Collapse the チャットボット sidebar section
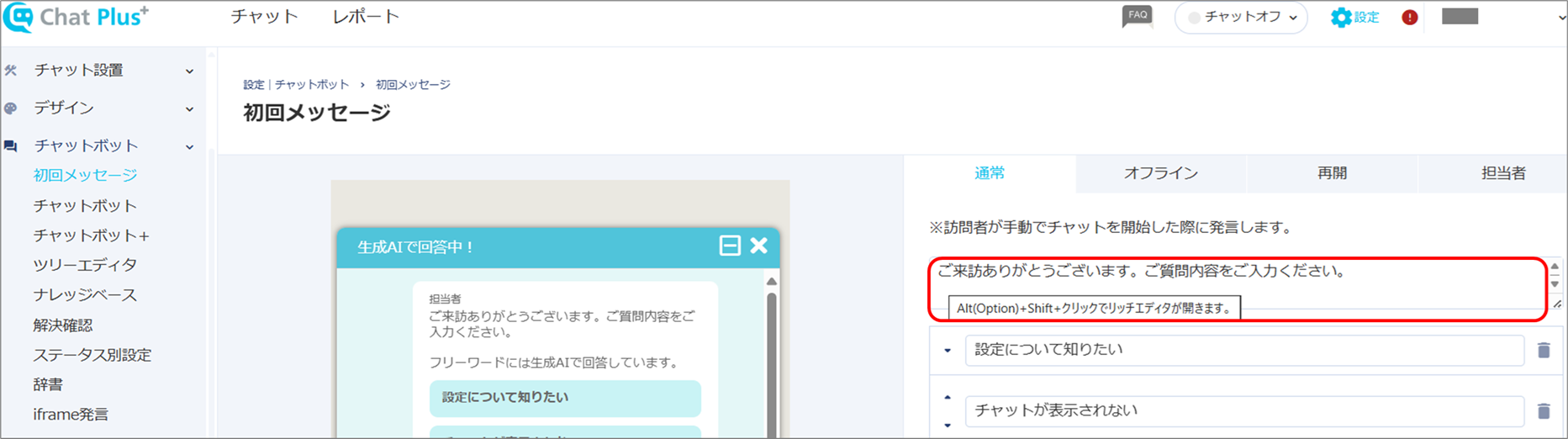1568x439 pixels. tap(189, 147)
